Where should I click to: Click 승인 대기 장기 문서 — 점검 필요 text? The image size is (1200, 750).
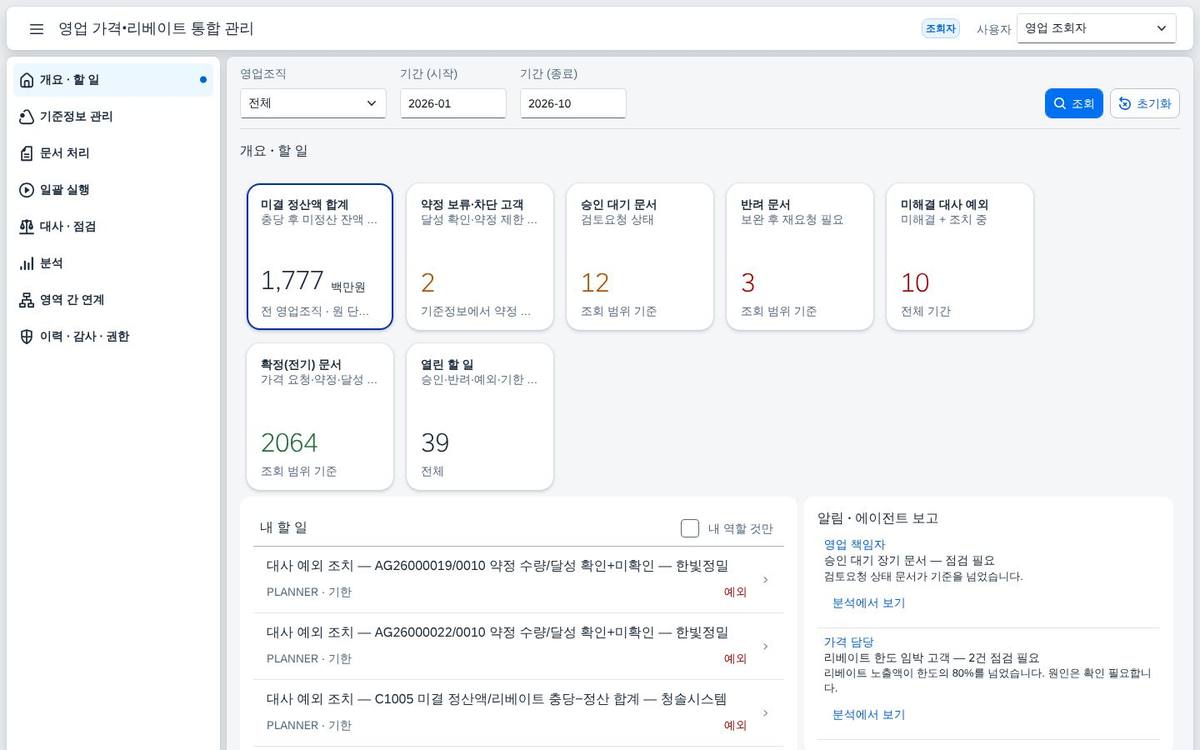(x=909, y=561)
